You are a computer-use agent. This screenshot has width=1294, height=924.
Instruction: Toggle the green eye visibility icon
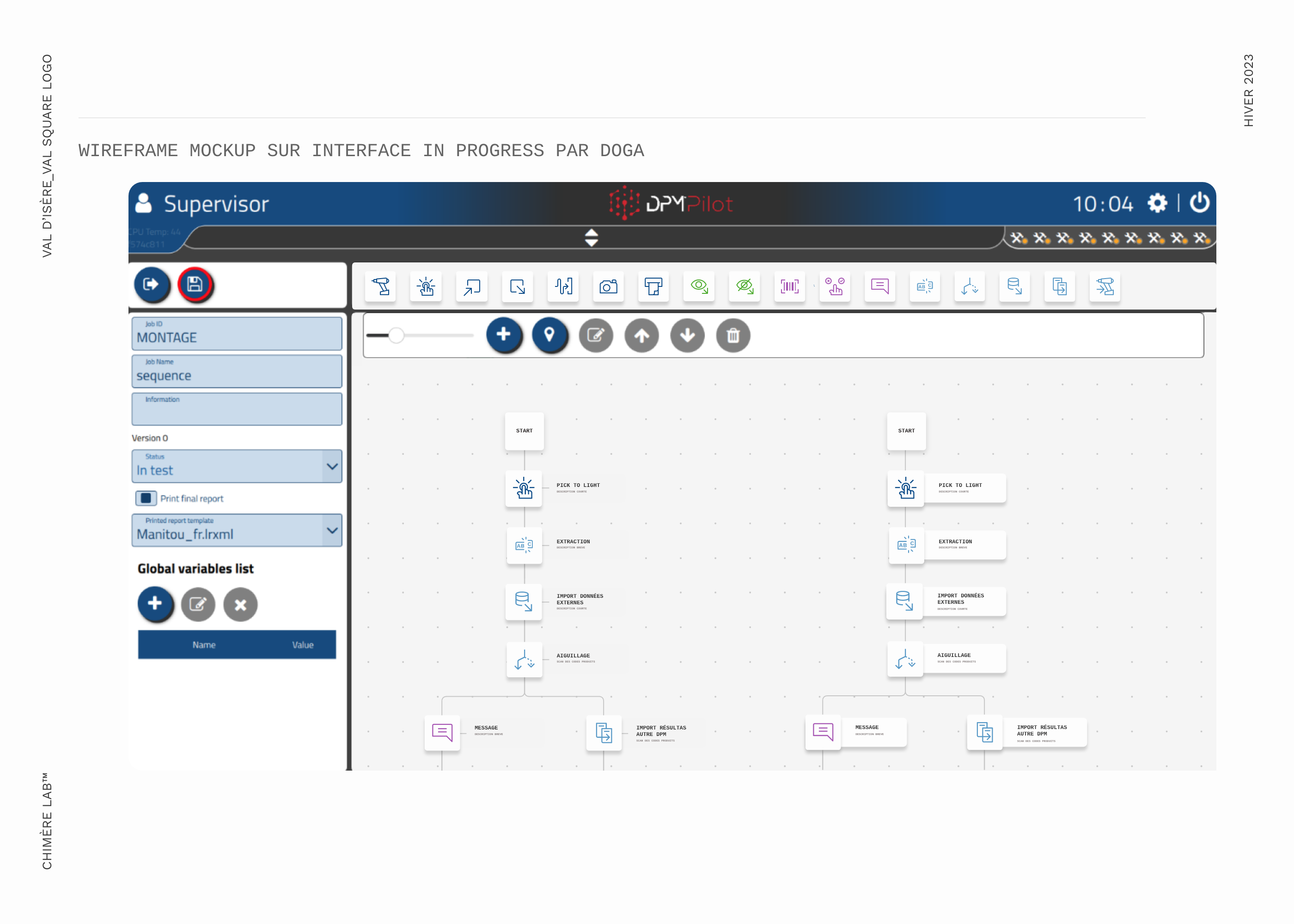tap(699, 286)
